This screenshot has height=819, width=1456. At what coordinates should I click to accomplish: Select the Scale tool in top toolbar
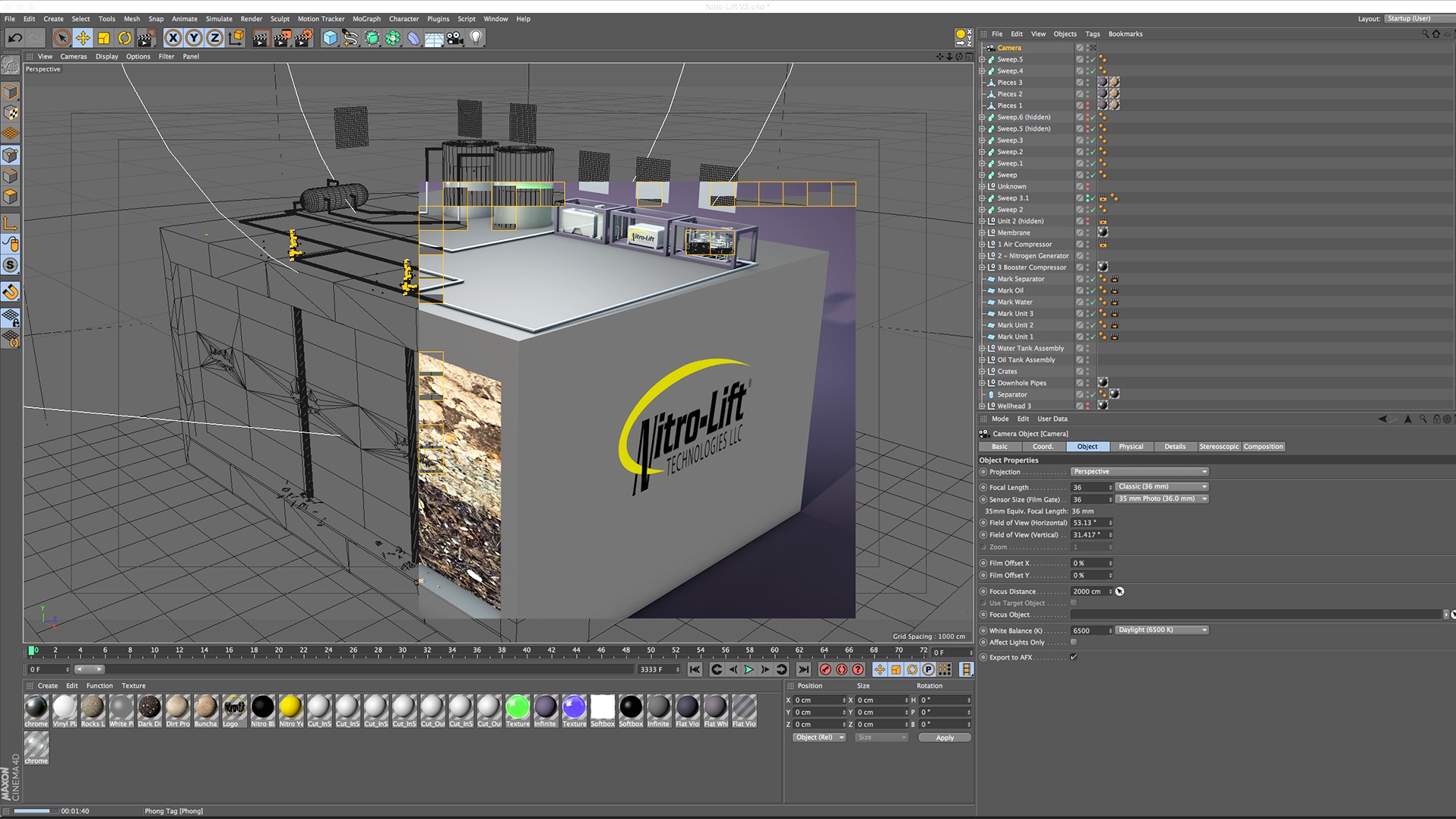pos(103,38)
